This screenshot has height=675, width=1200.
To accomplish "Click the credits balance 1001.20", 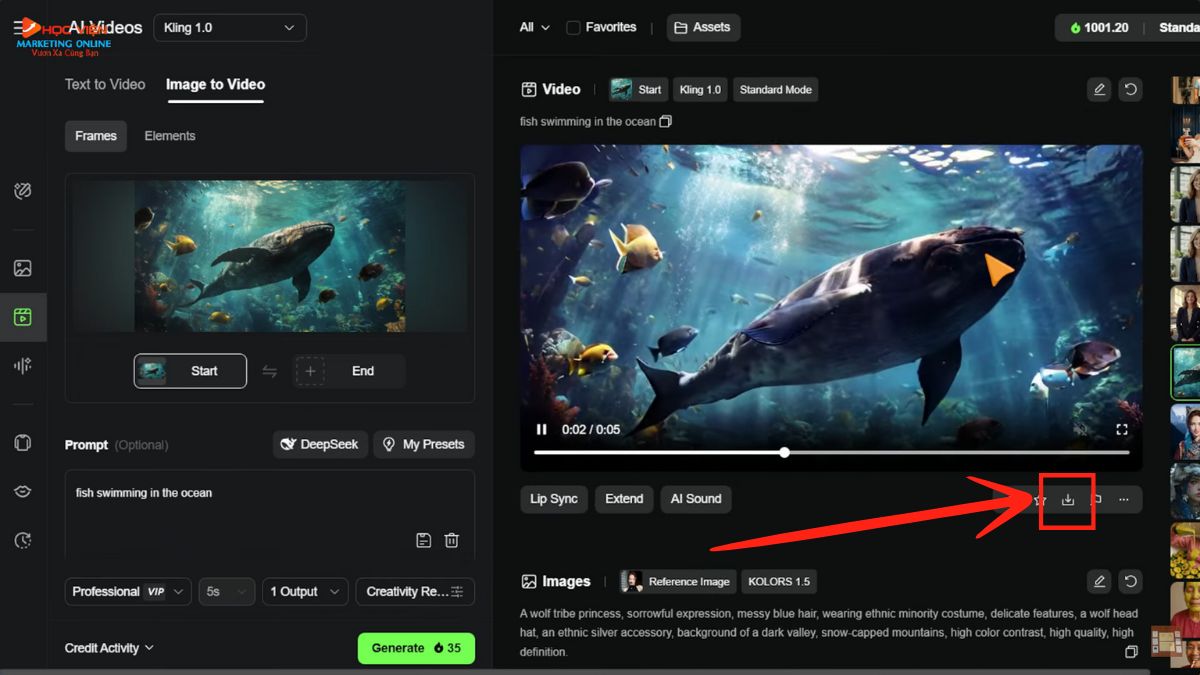I will pyautogui.click(x=1099, y=27).
